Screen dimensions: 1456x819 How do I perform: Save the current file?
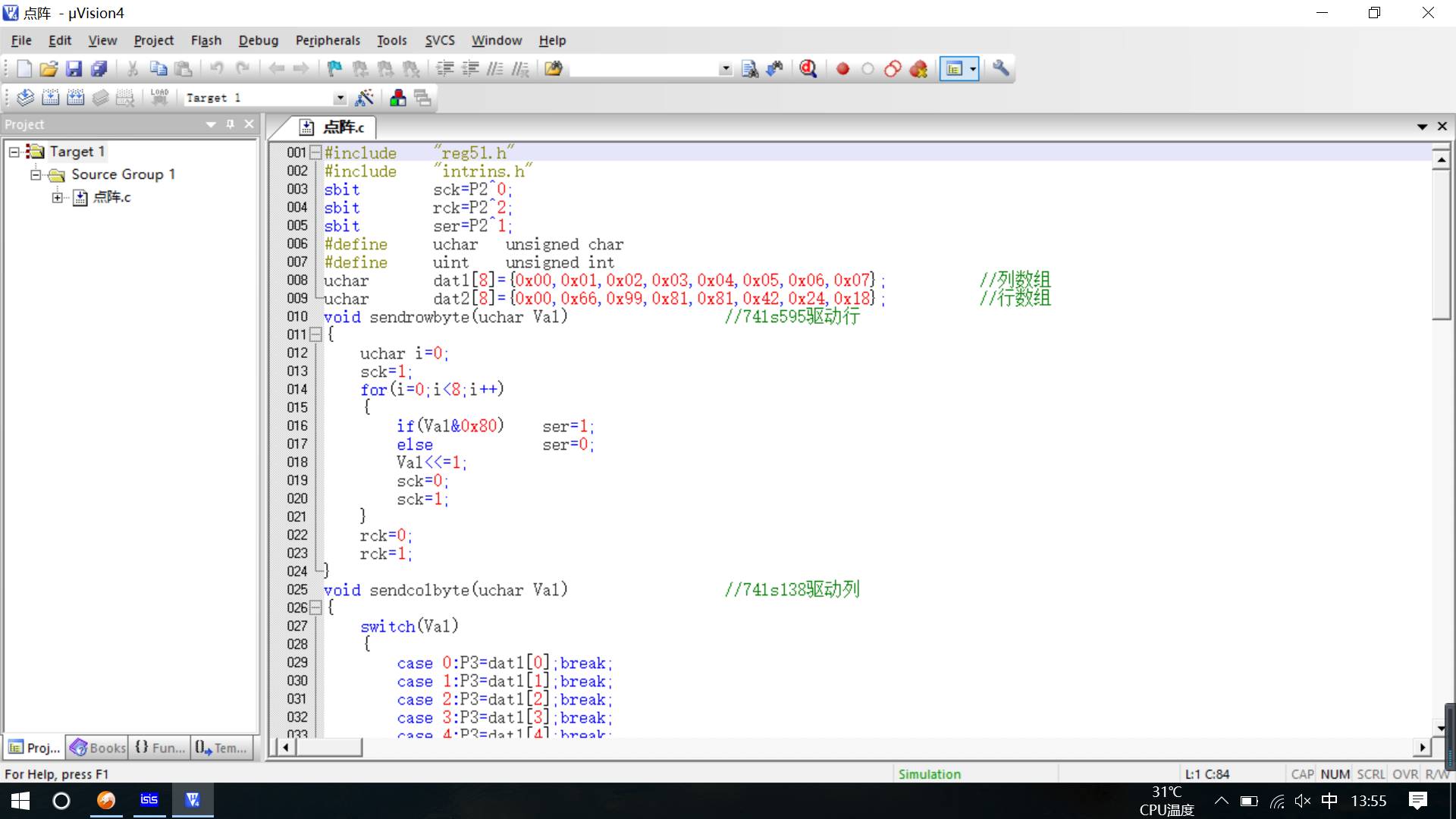pyautogui.click(x=74, y=69)
